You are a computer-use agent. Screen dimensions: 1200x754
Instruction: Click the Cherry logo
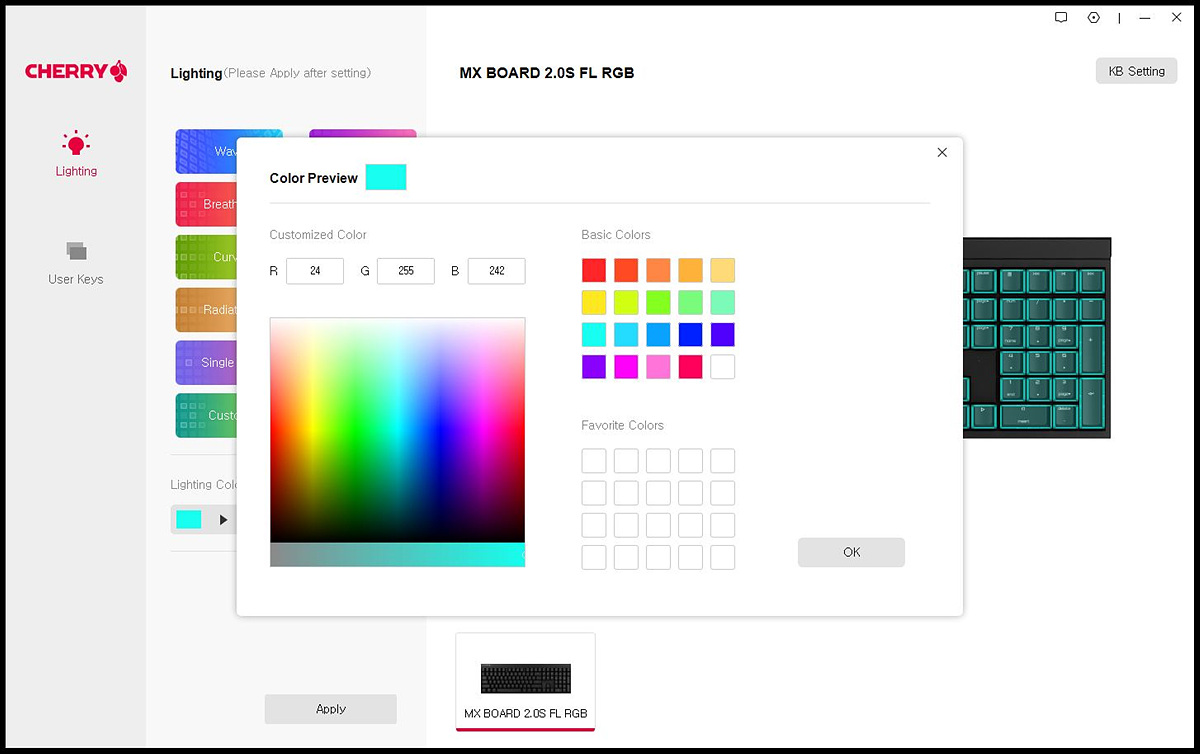(x=76, y=71)
